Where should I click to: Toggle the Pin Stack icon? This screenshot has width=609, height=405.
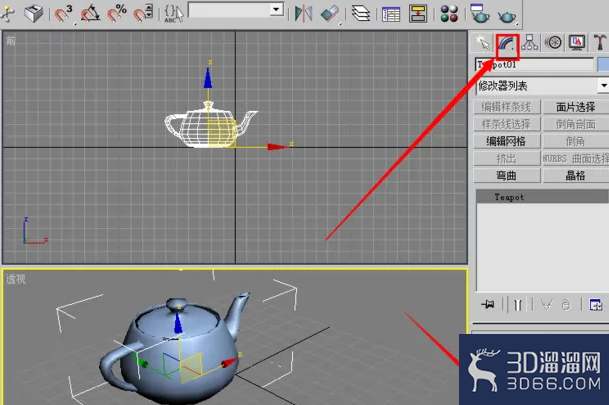point(488,304)
